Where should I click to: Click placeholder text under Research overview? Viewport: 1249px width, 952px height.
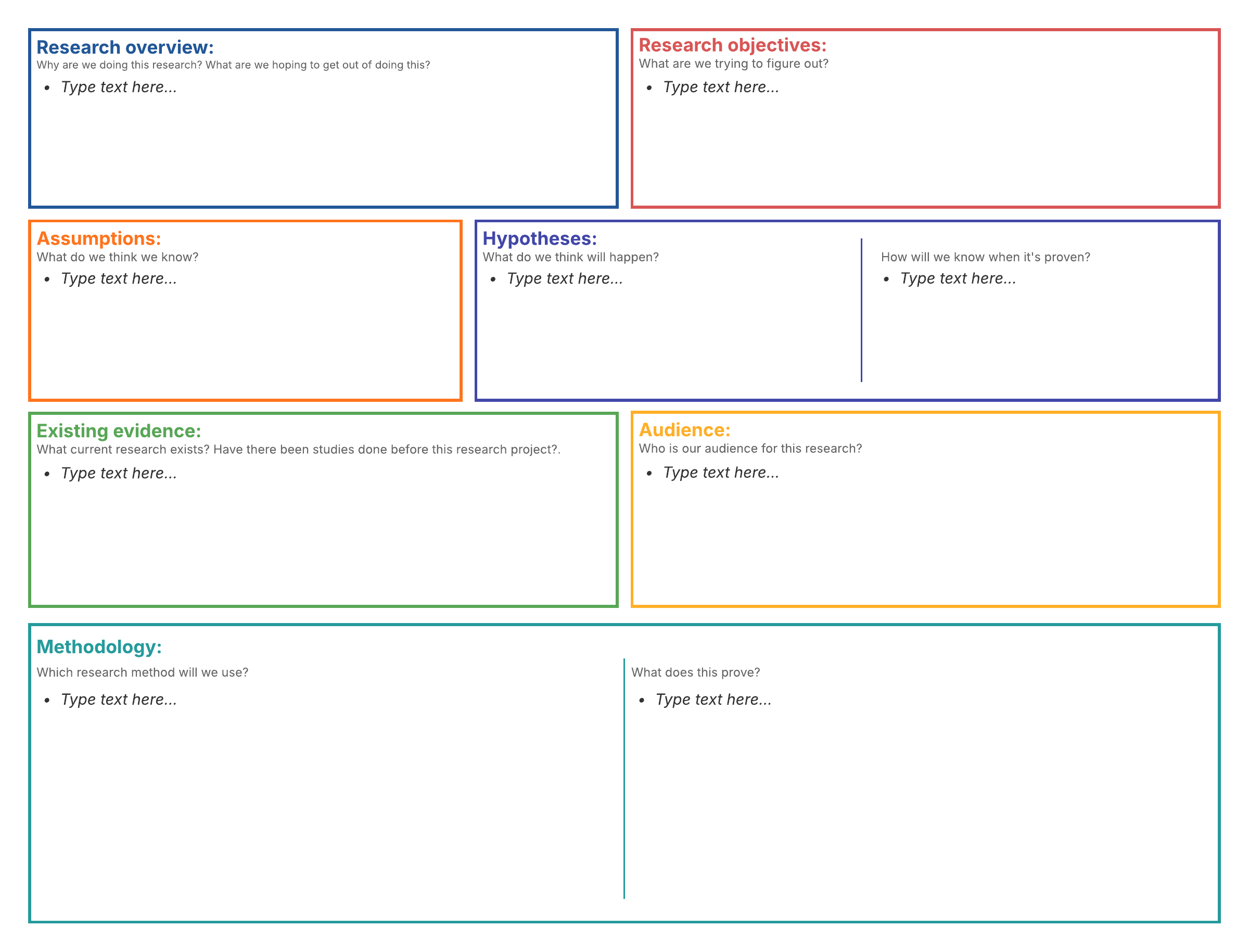(x=118, y=87)
